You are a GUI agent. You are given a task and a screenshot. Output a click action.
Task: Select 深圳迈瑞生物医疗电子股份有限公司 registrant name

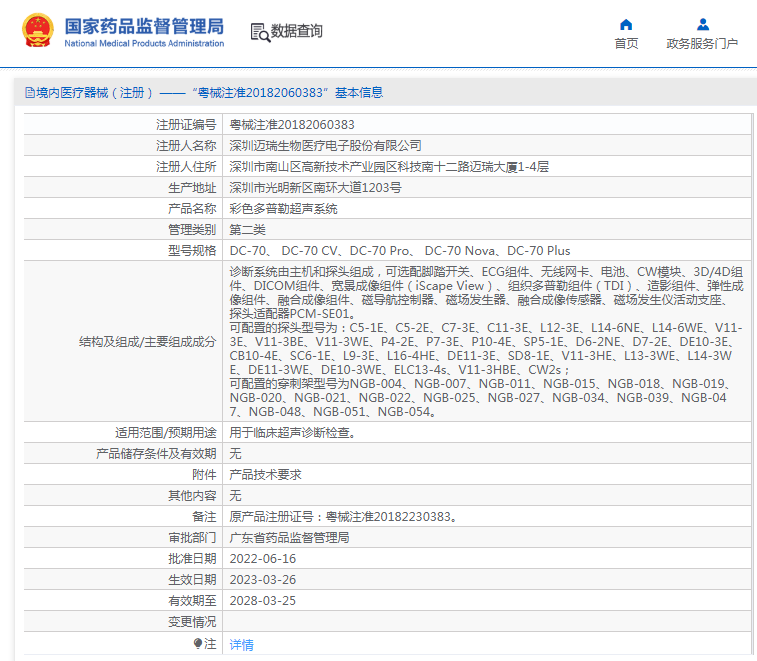[x=325, y=145]
